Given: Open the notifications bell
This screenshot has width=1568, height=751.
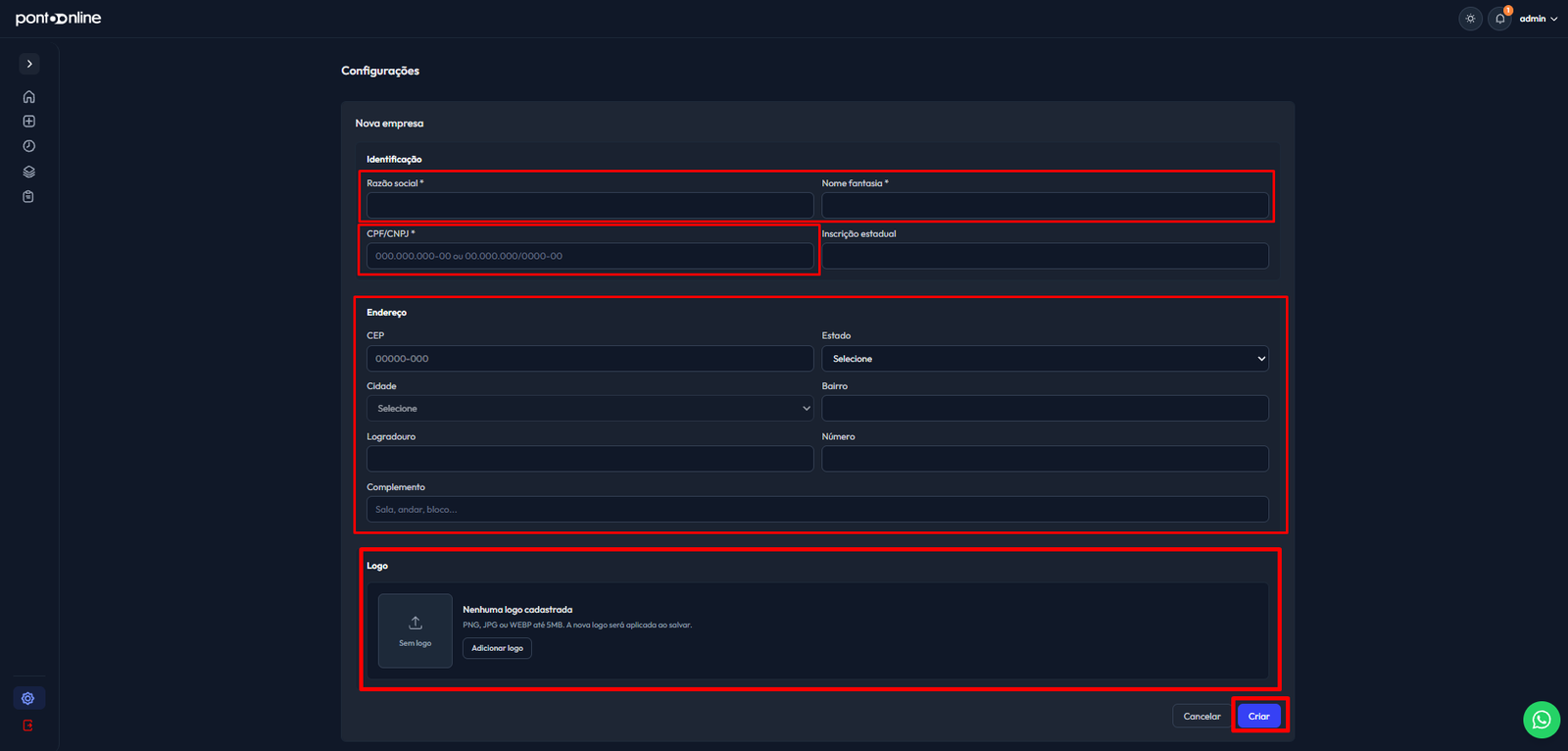Looking at the screenshot, I should (x=1499, y=19).
